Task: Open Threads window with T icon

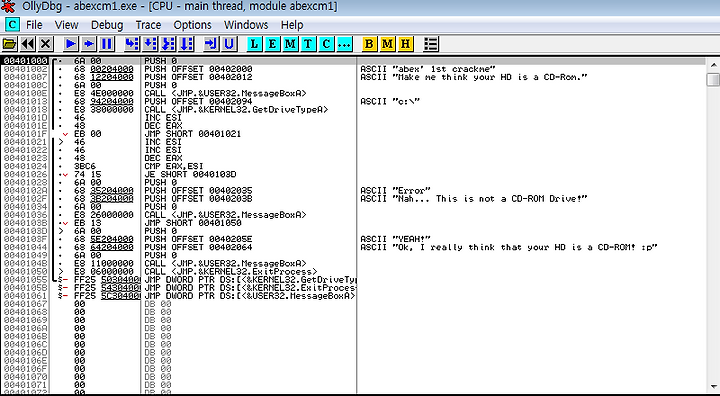Action: [308, 44]
